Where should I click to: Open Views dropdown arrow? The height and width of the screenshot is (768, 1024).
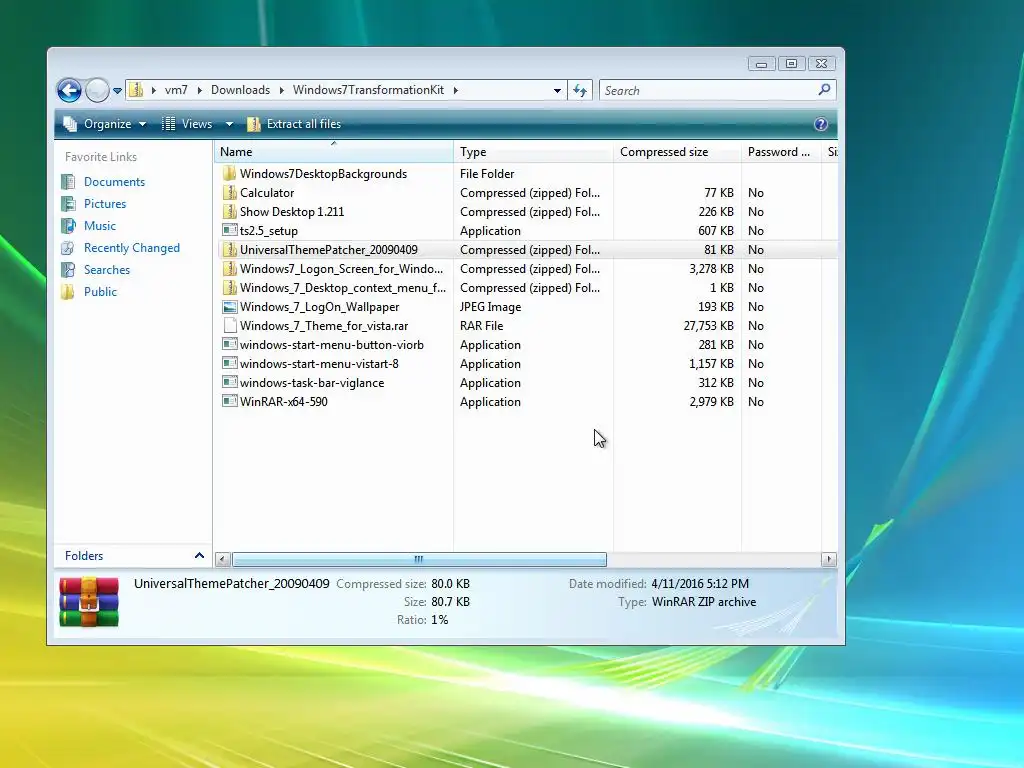(x=229, y=124)
